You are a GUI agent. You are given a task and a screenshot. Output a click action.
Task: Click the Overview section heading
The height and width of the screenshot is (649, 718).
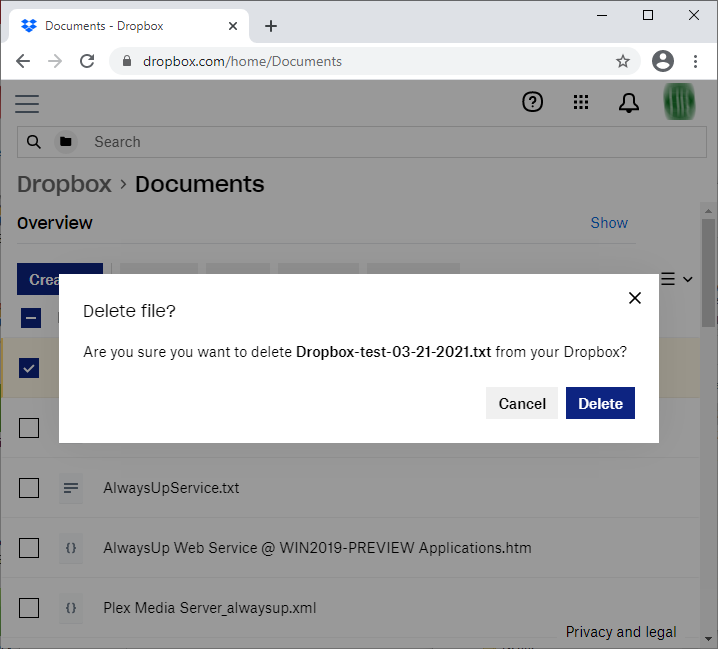(54, 223)
